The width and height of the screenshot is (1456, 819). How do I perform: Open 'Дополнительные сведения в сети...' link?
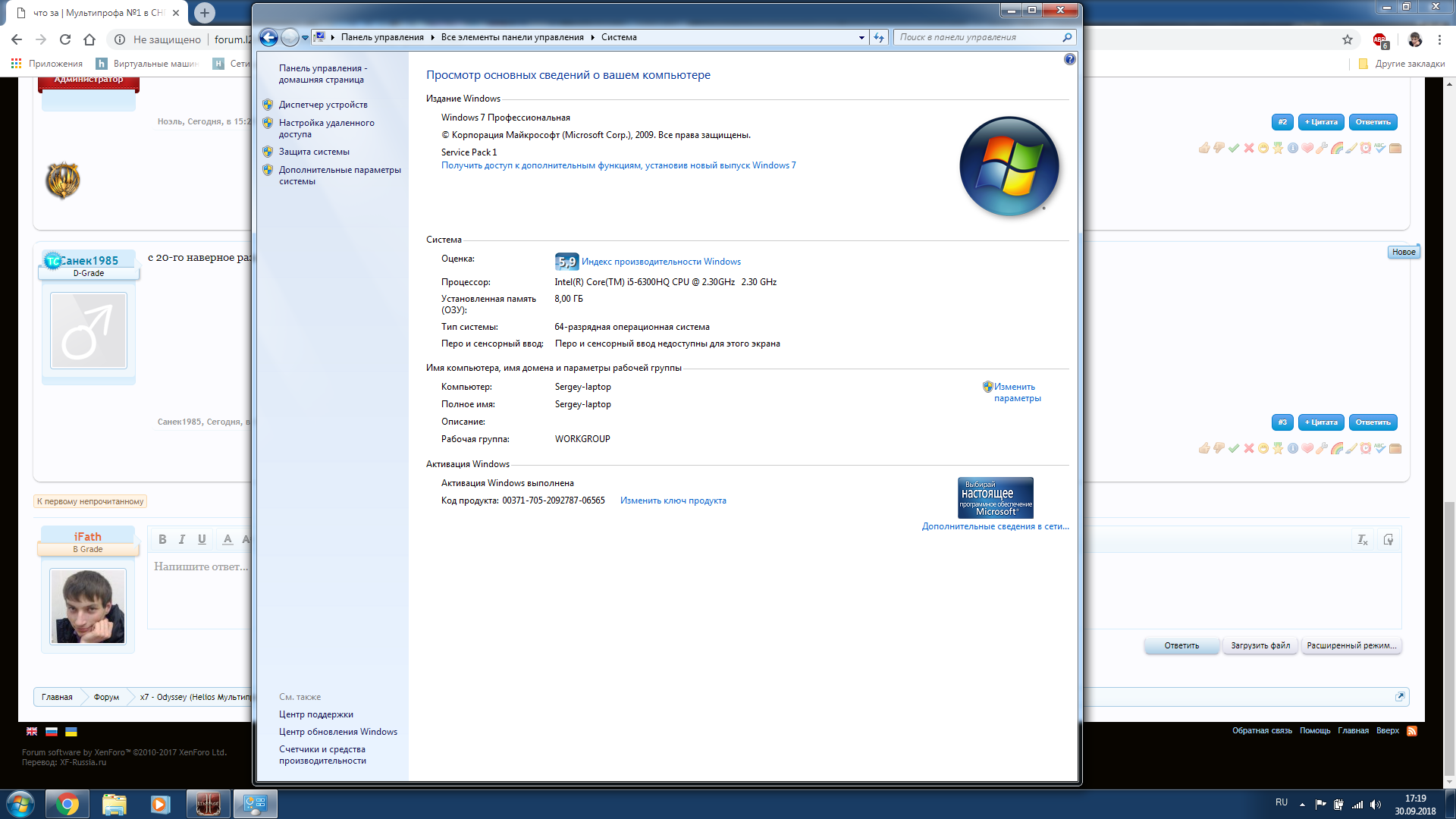tap(995, 526)
